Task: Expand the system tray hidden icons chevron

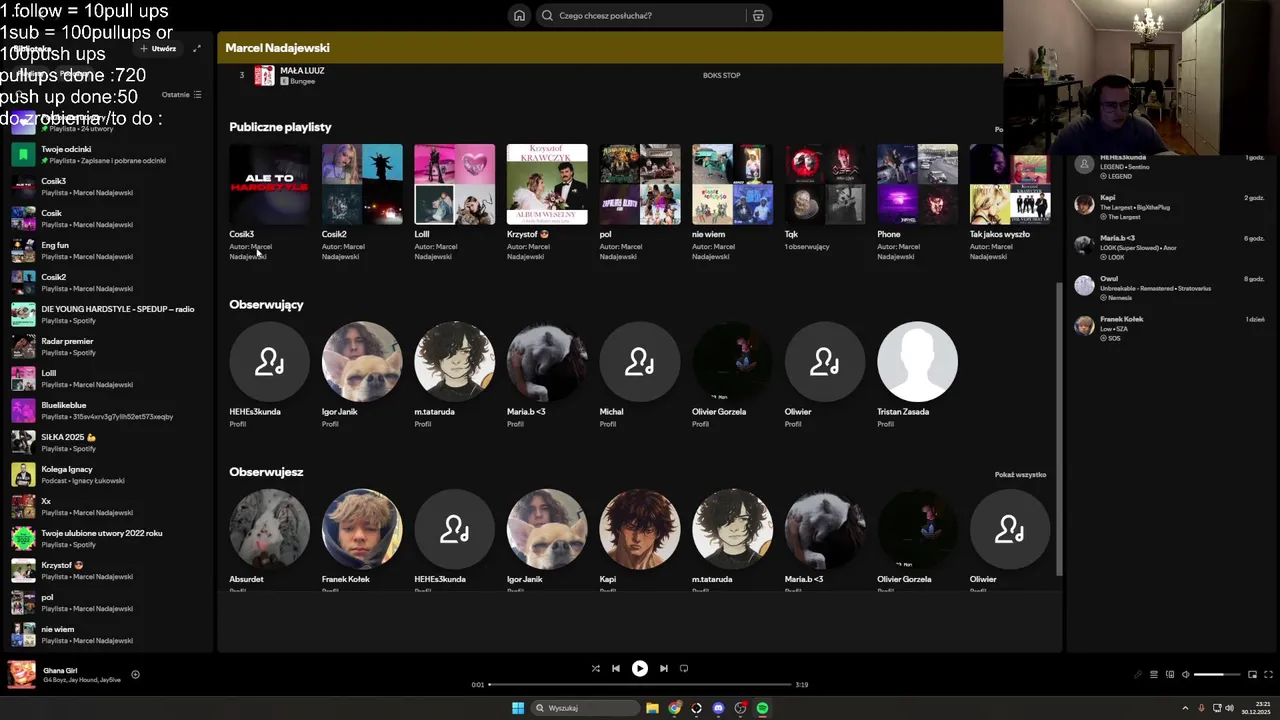Action: (1186, 708)
